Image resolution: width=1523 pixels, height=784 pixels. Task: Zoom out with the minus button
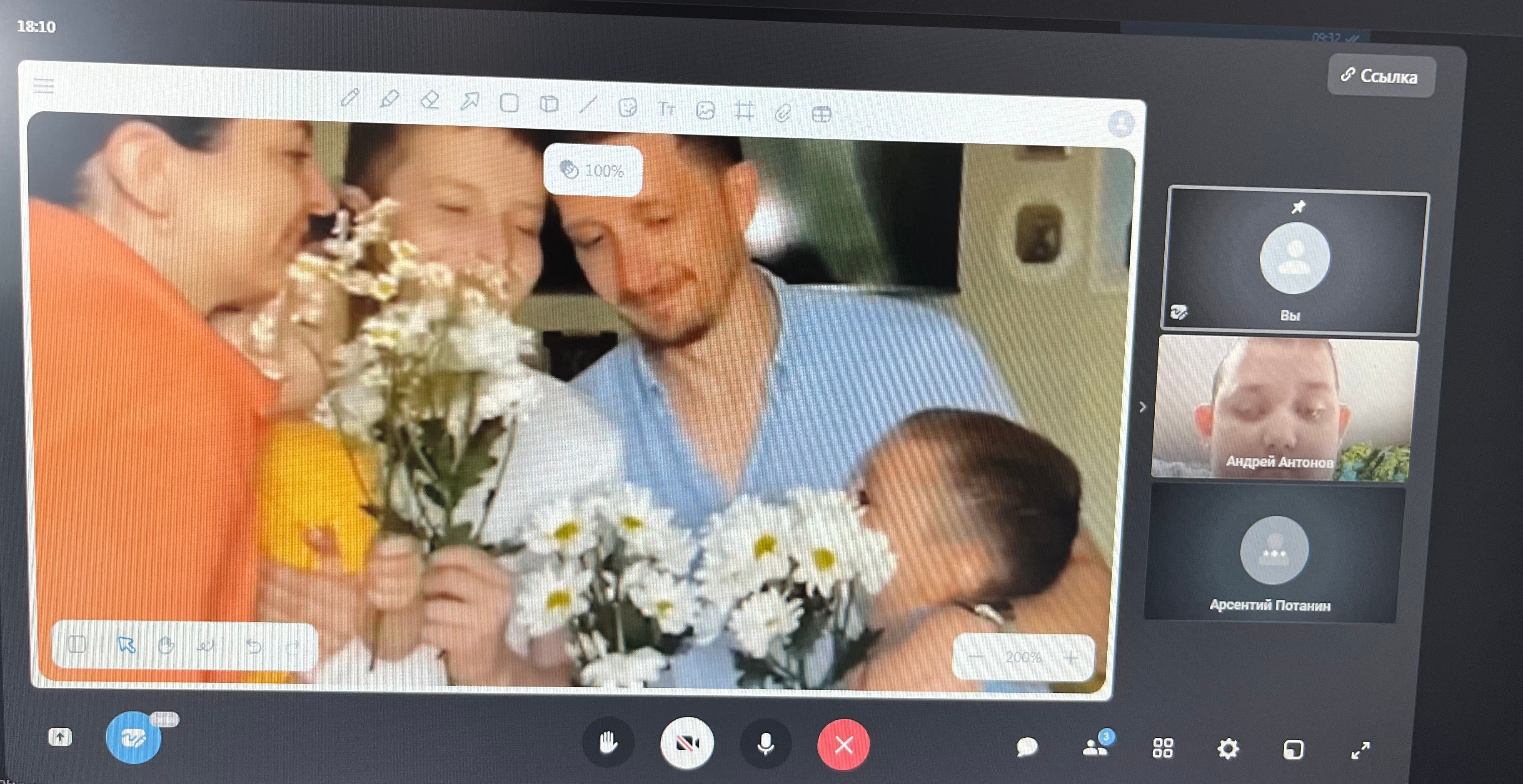[976, 657]
